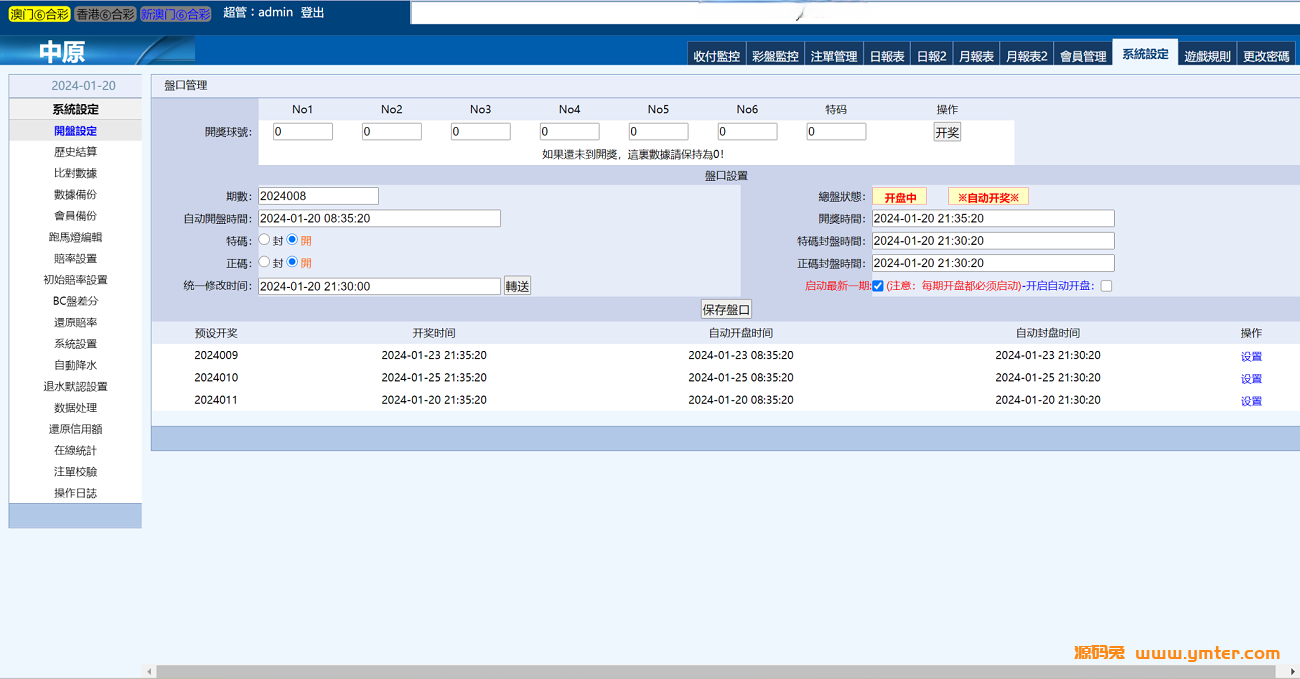Open 會員管理 menu tab
The image size is (1300, 679).
point(1083,56)
